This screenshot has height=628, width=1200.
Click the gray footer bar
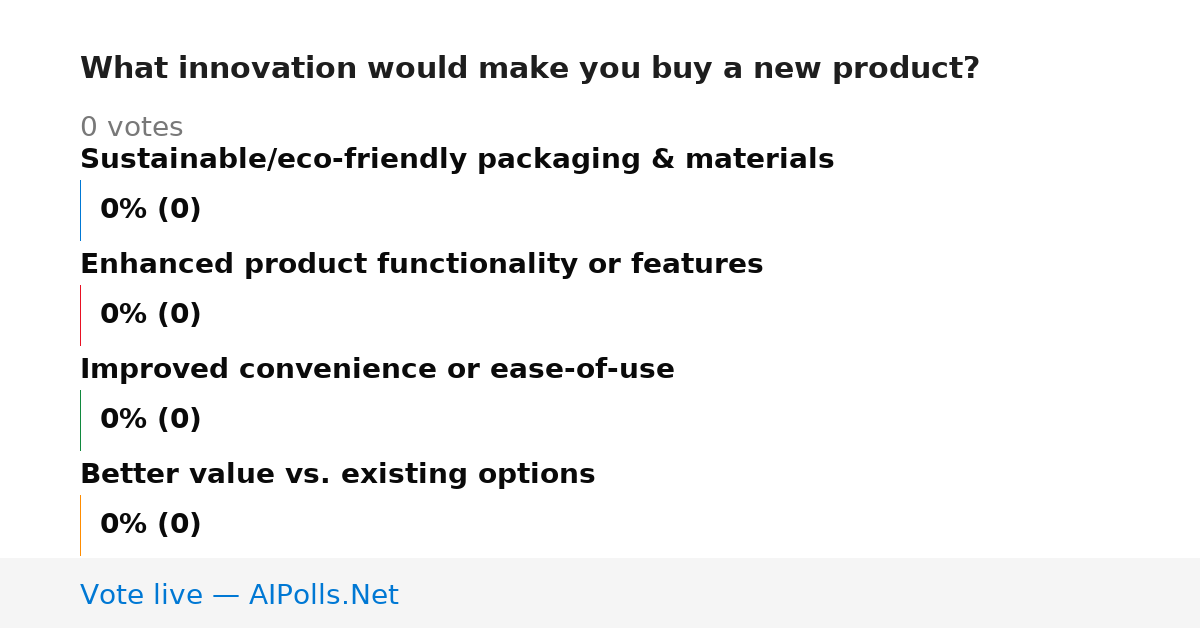click(600, 593)
